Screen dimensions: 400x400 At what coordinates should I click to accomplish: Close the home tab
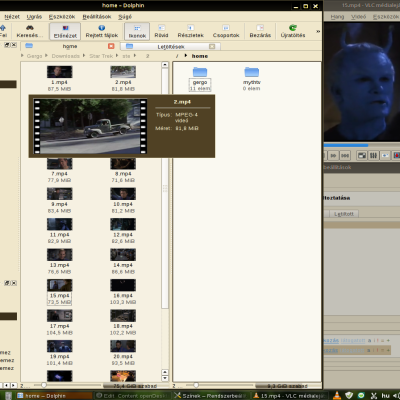click(111, 46)
